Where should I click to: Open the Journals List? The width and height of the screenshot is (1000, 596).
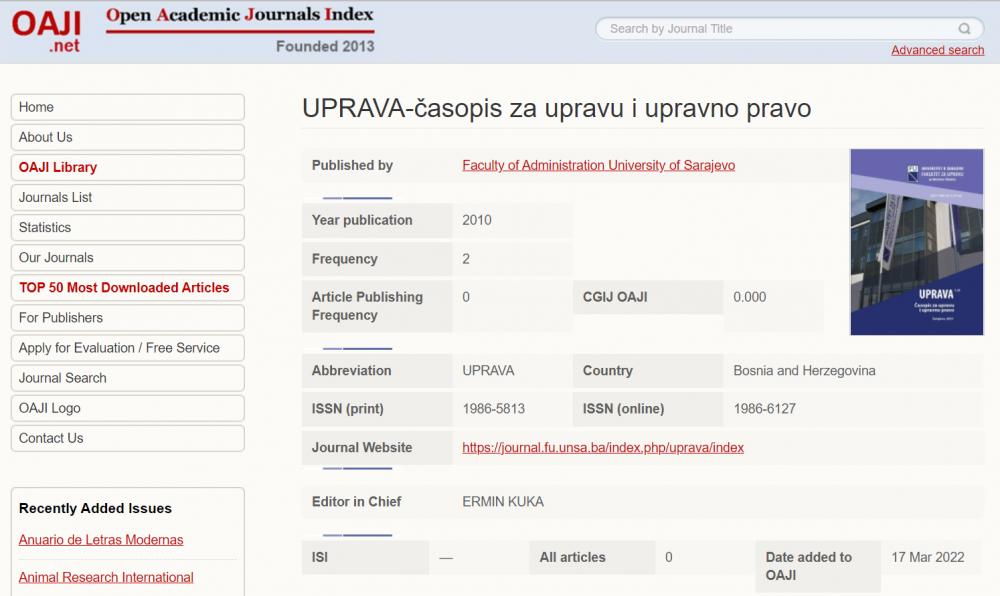coord(126,197)
